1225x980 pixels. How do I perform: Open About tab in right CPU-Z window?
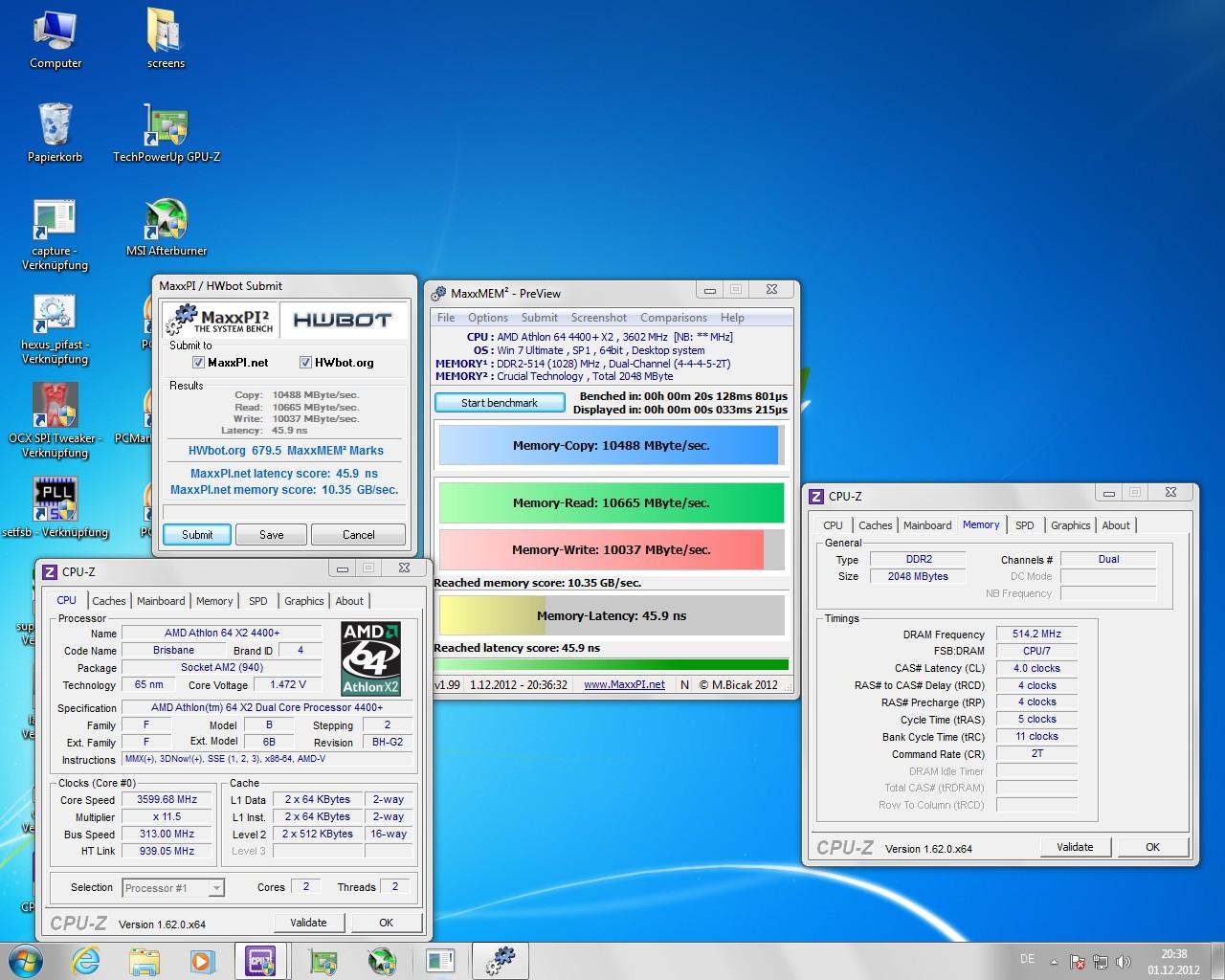pyautogui.click(x=1116, y=525)
